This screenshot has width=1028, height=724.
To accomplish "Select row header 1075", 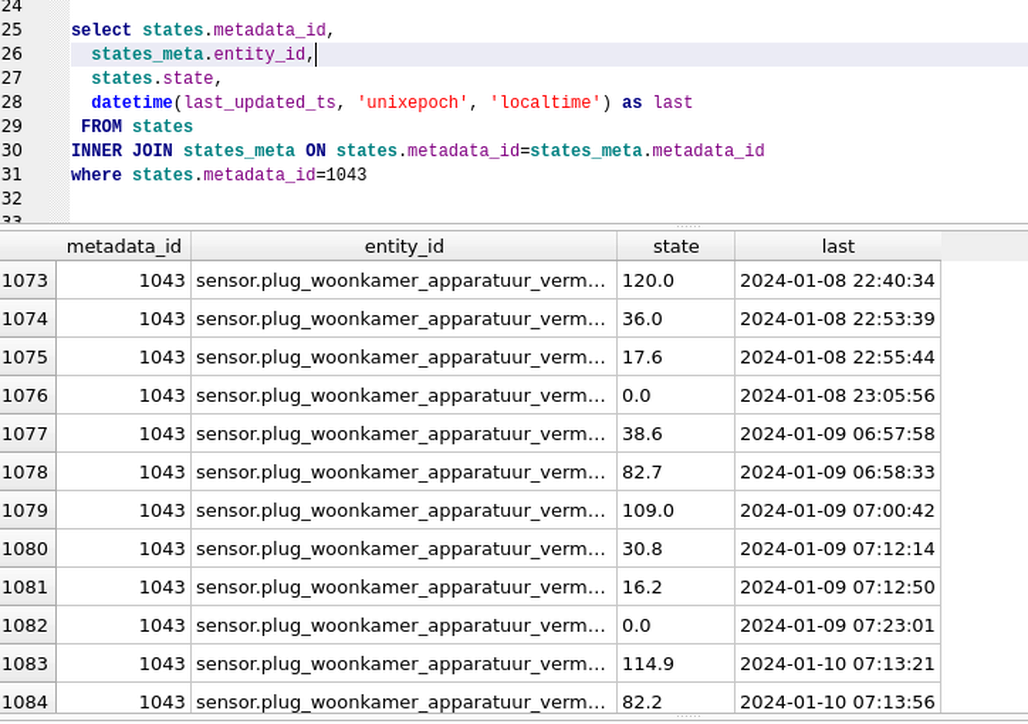I will click(x=28, y=357).
